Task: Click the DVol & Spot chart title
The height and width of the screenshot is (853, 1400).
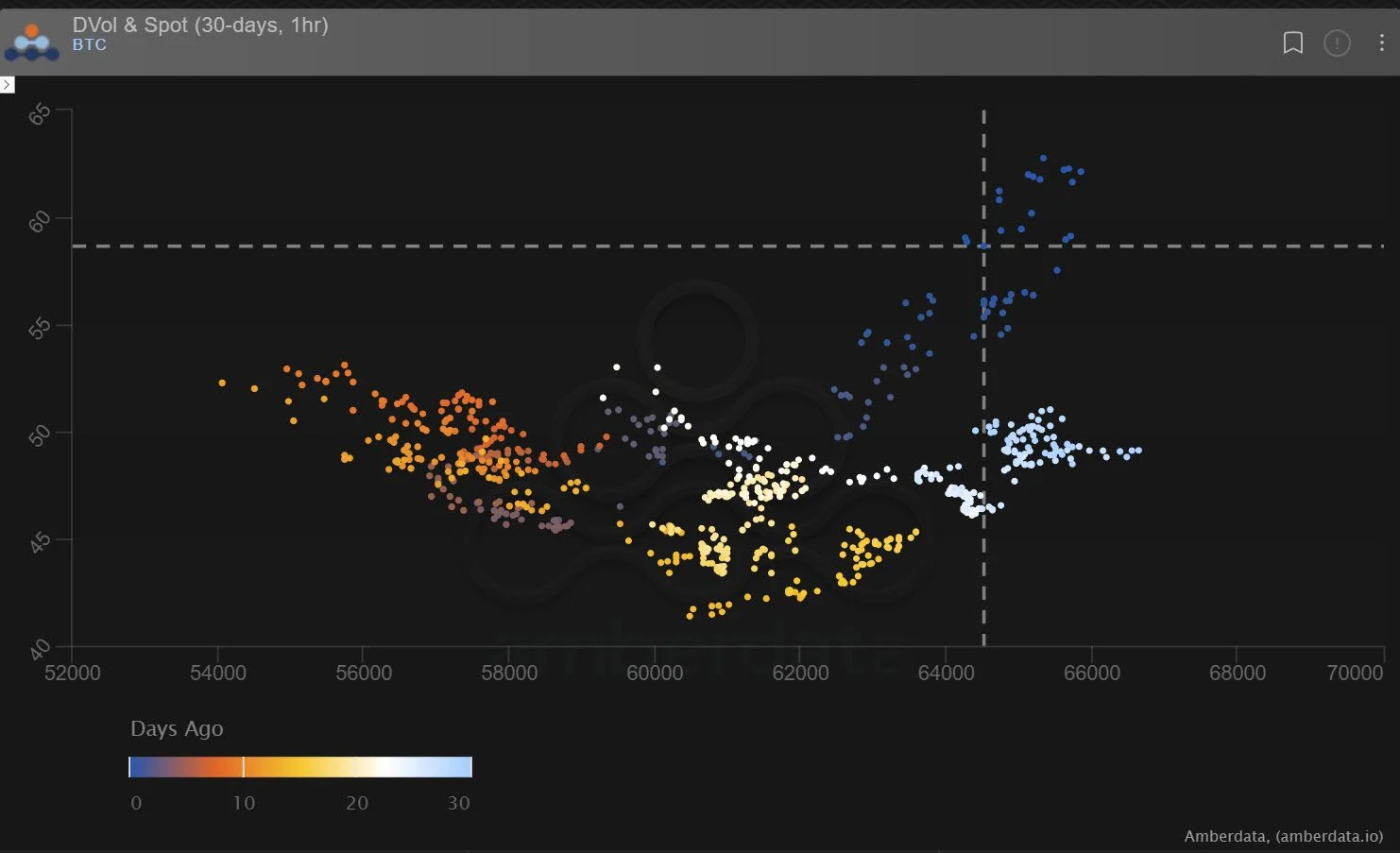Action: [x=200, y=26]
